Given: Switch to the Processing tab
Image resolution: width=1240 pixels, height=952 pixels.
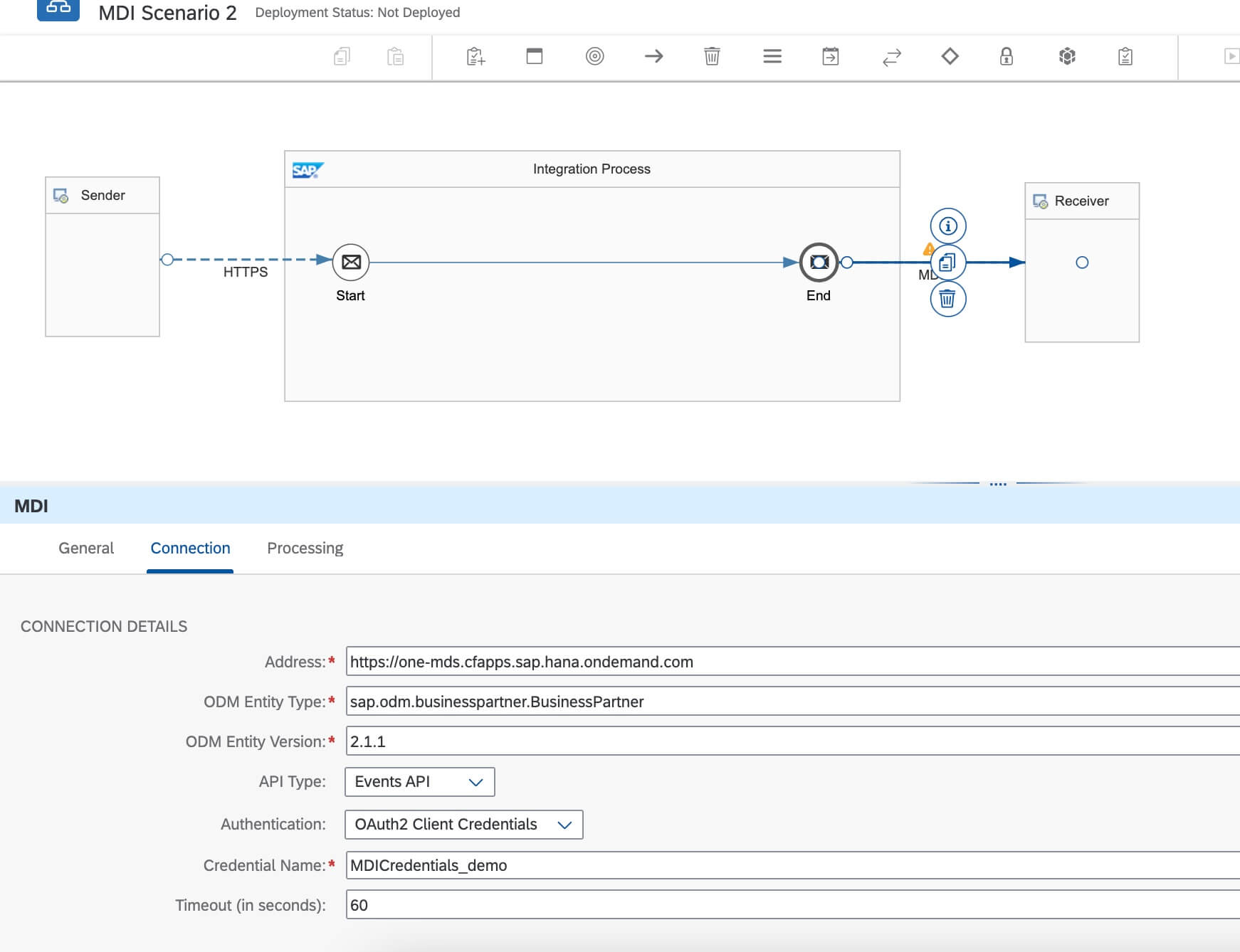Looking at the screenshot, I should pyautogui.click(x=305, y=548).
